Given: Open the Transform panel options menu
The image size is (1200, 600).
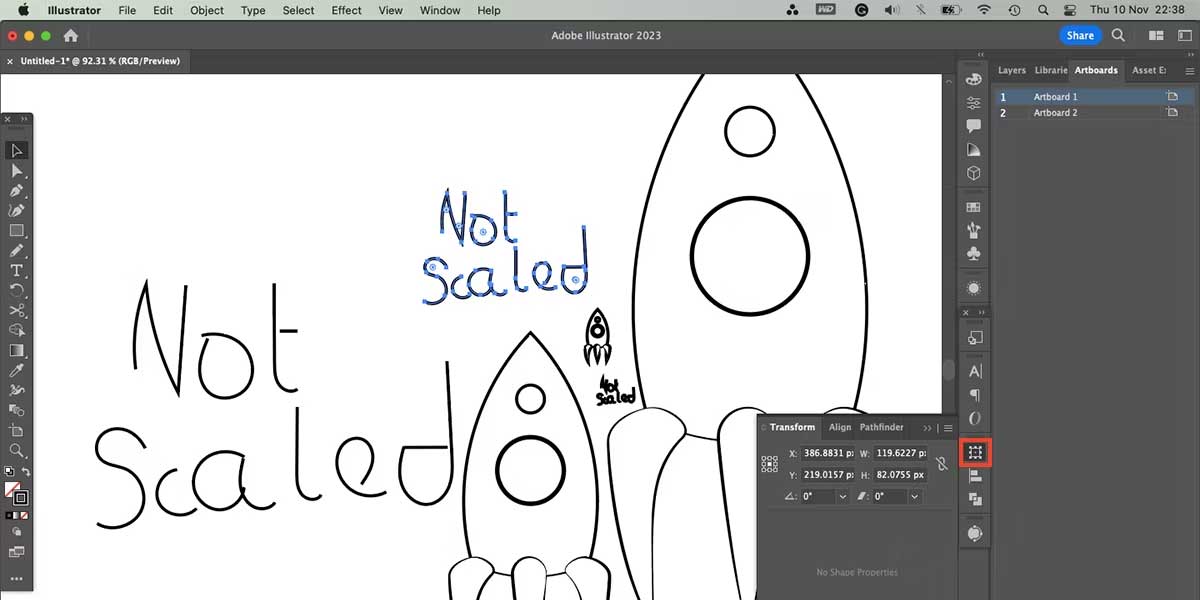Looking at the screenshot, I should (x=948, y=428).
